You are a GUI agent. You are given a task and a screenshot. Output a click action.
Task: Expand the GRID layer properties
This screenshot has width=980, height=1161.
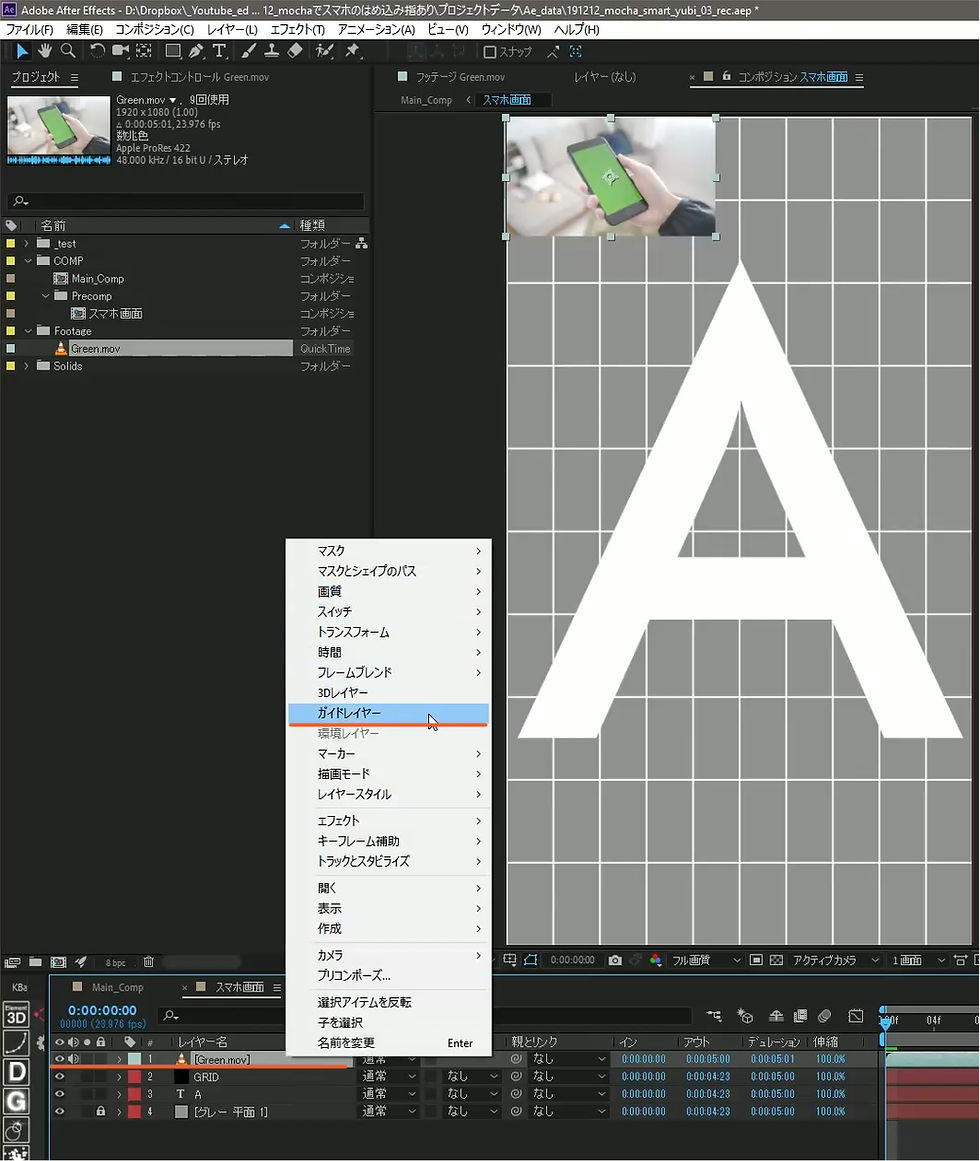[119, 1077]
